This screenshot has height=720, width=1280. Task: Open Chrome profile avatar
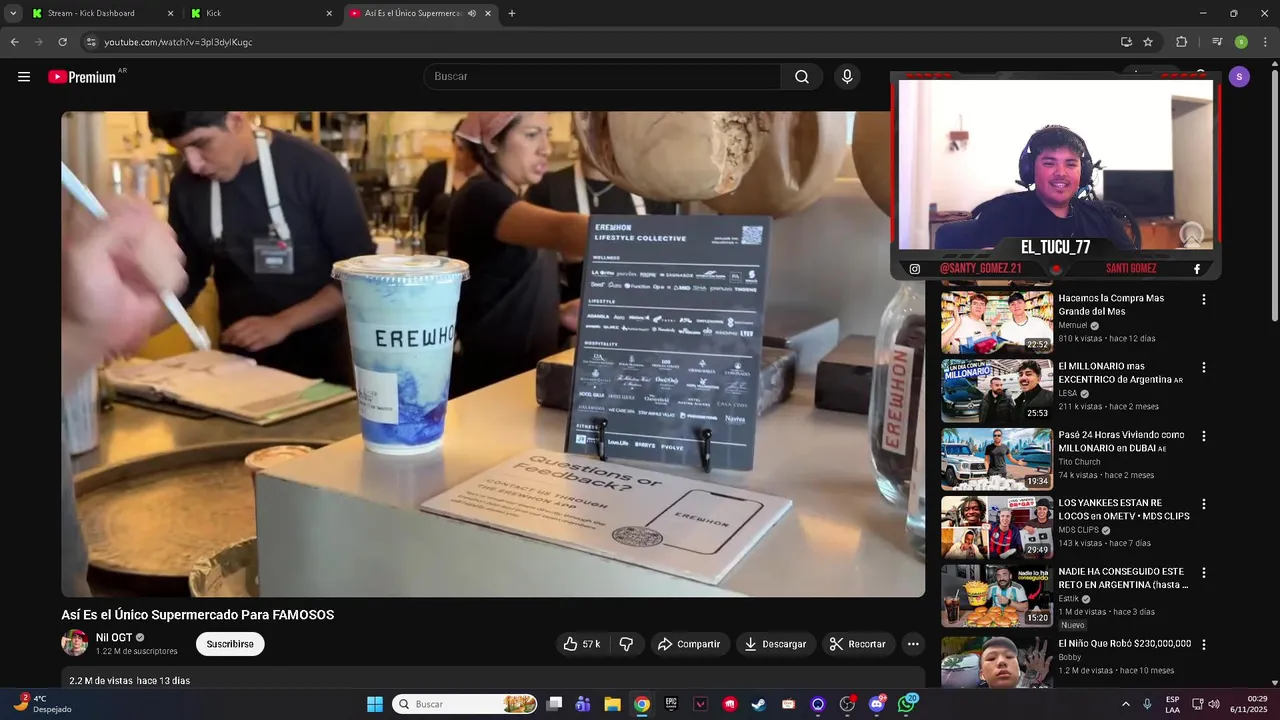pos(1241,42)
